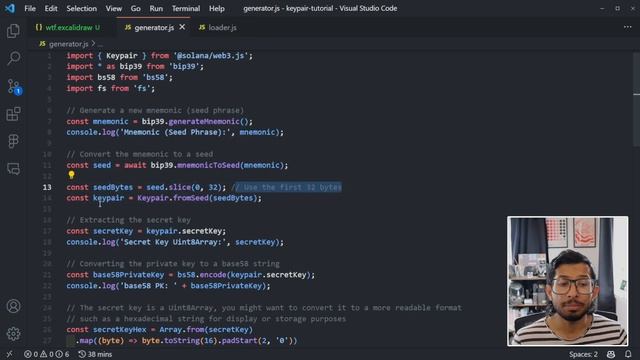The height and width of the screenshot is (360, 640).
Task: Click the remote window indicator in status bar
Action: pyautogui.click(x=9, y=354)
